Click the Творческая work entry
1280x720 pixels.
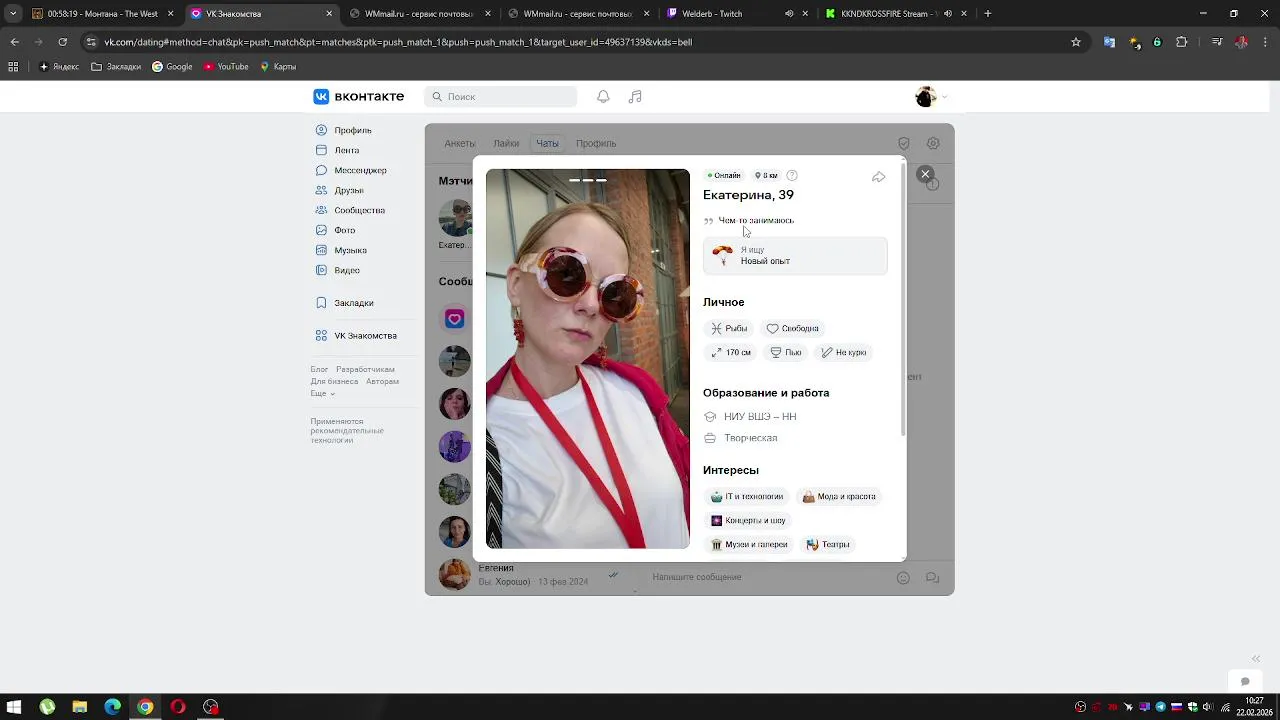click(x=741, y=438)
